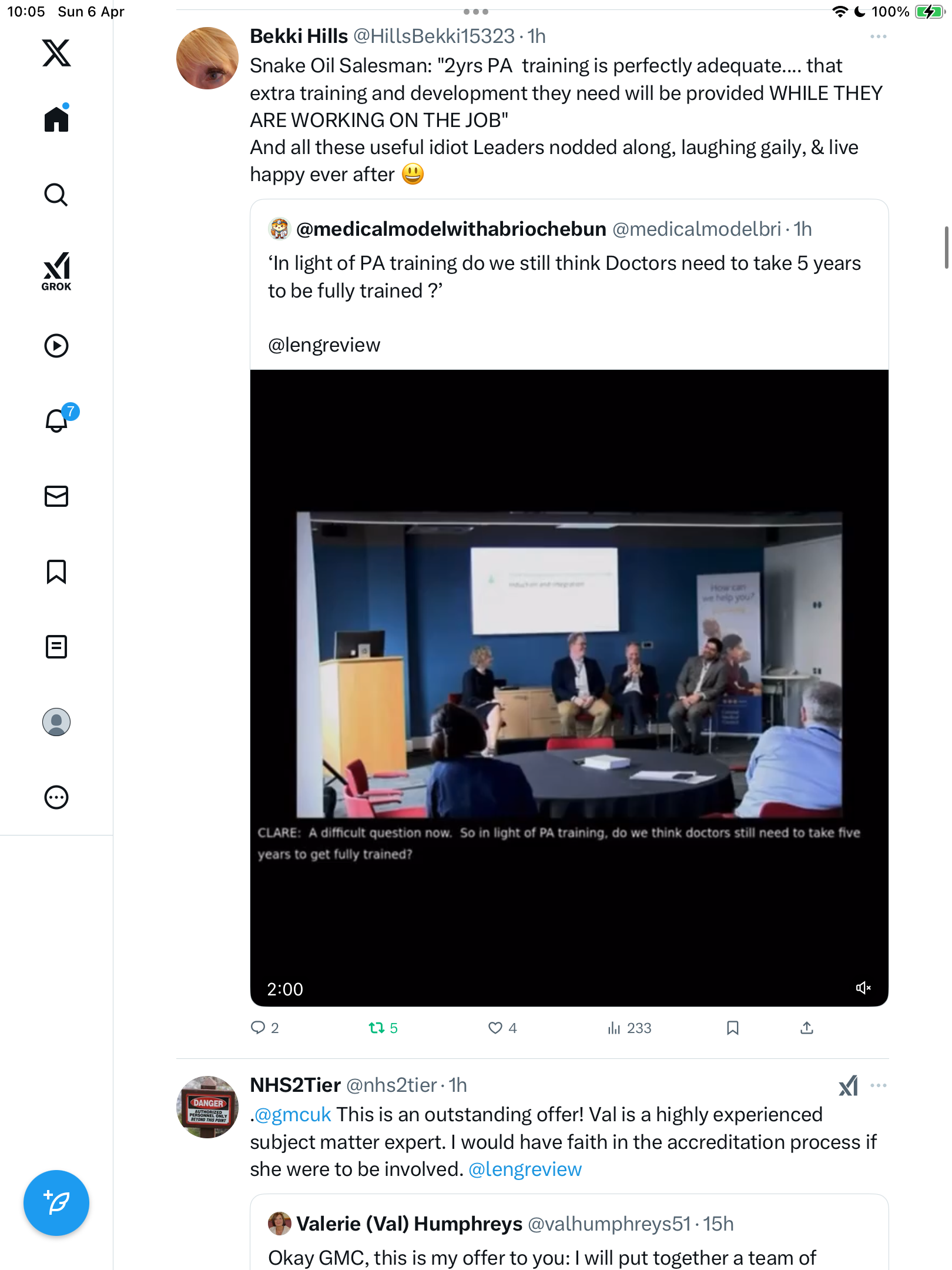
Task: Open the blue @lengreview mention
Action: [525, 1169]
